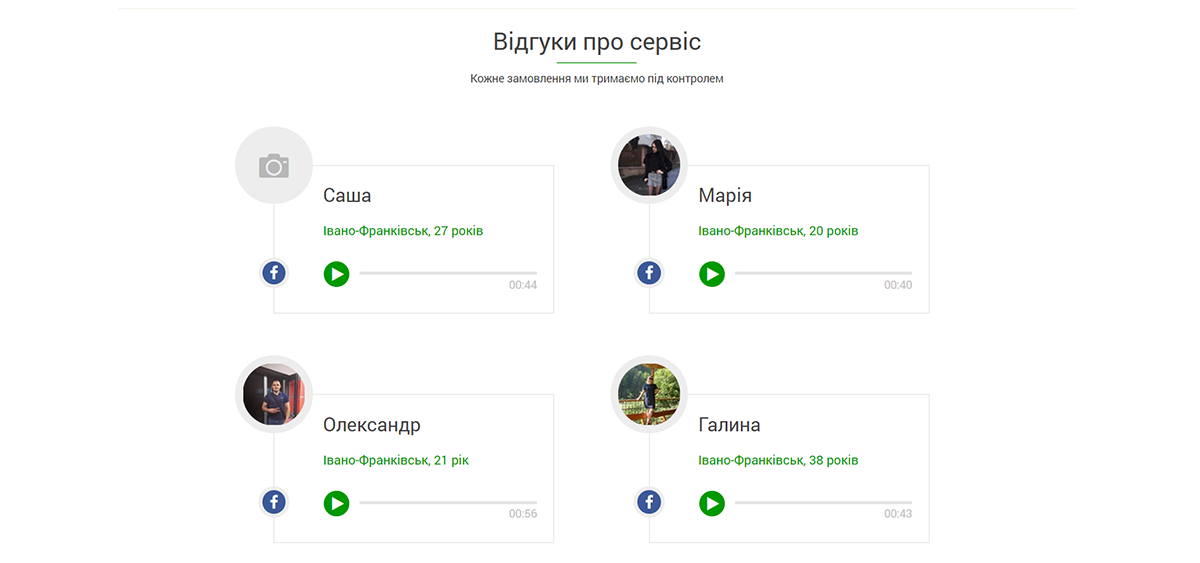
Task: Open Марія's Facebook profile icon
Action: pos(649,272)
